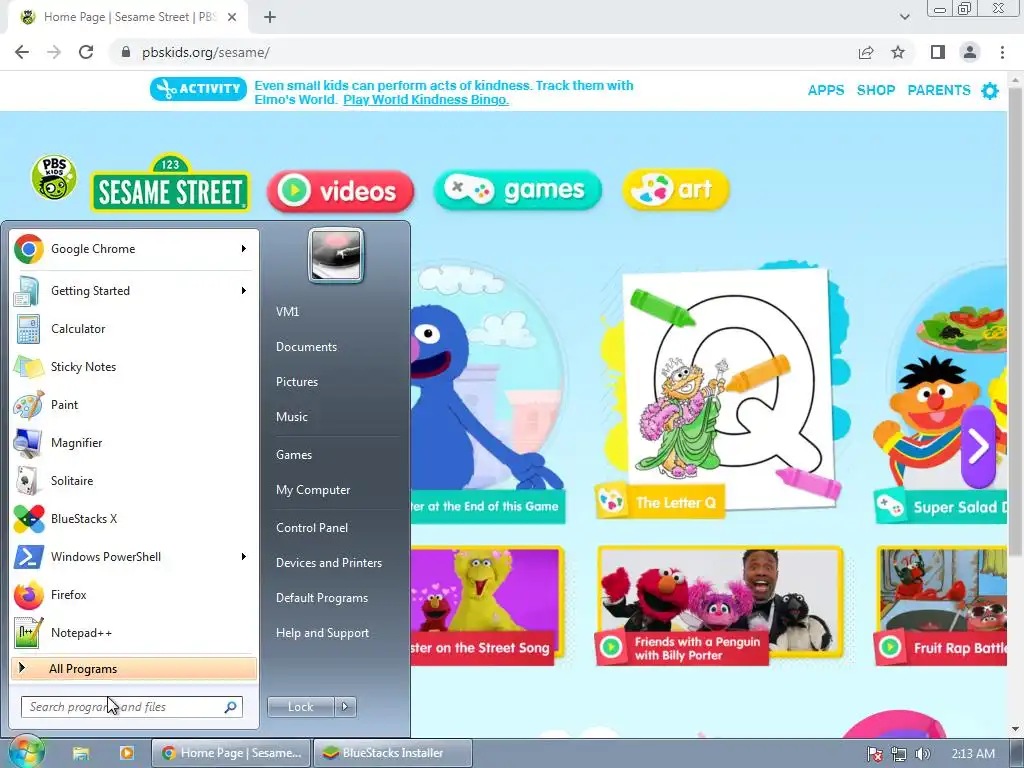Click the pbskids.org/sesame address bar
This screenshot has height=768, width=1024.
(483, 52)
